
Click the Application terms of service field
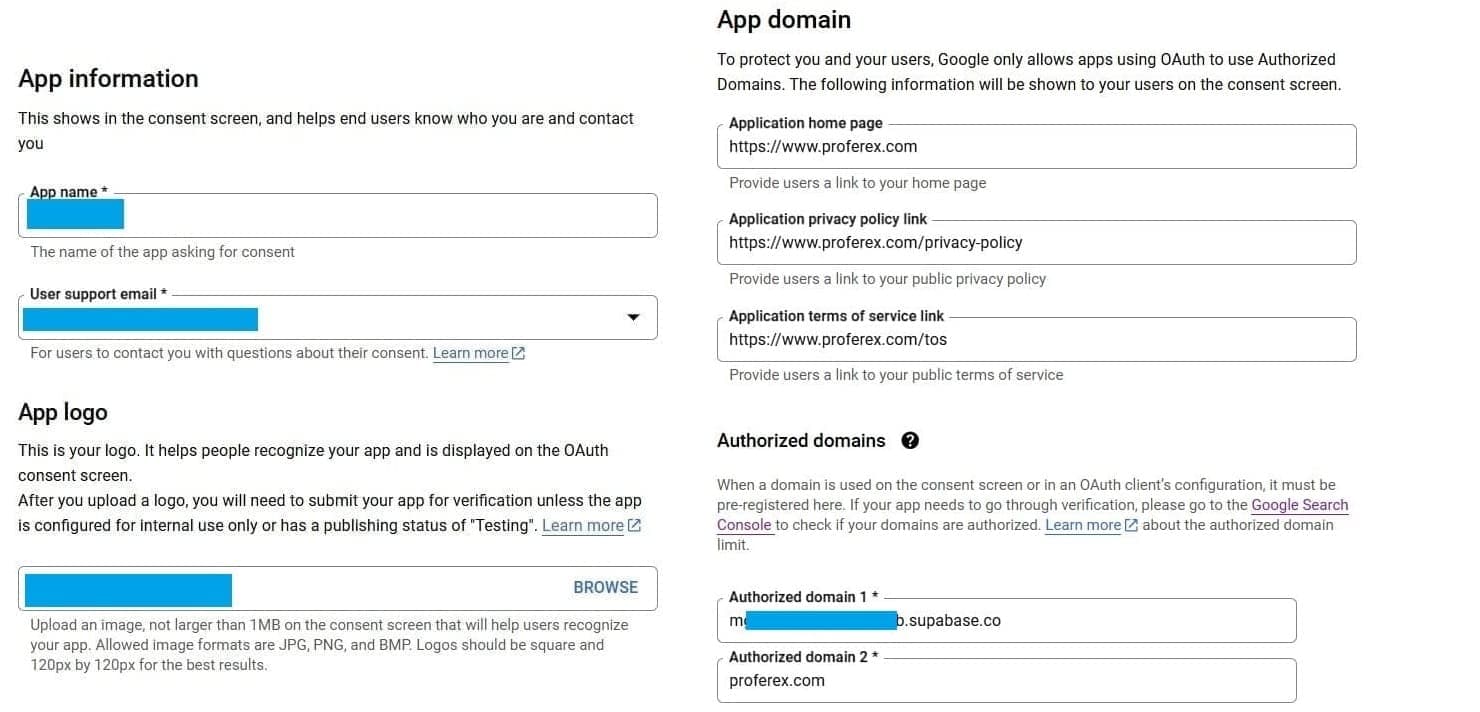(1036, 339)
